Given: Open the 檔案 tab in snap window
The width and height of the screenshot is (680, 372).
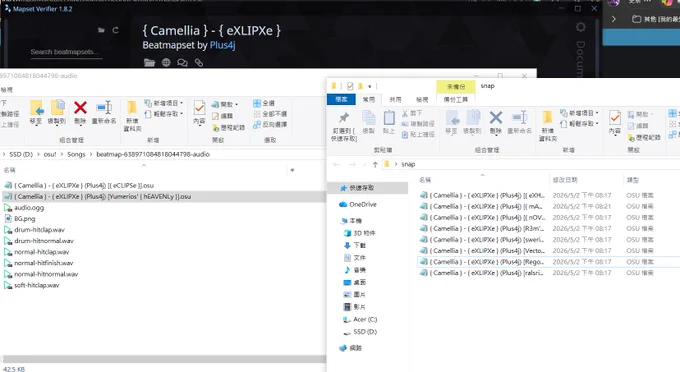Looking at the screenshot, I should pyautogui.click(x=341, y=99).
